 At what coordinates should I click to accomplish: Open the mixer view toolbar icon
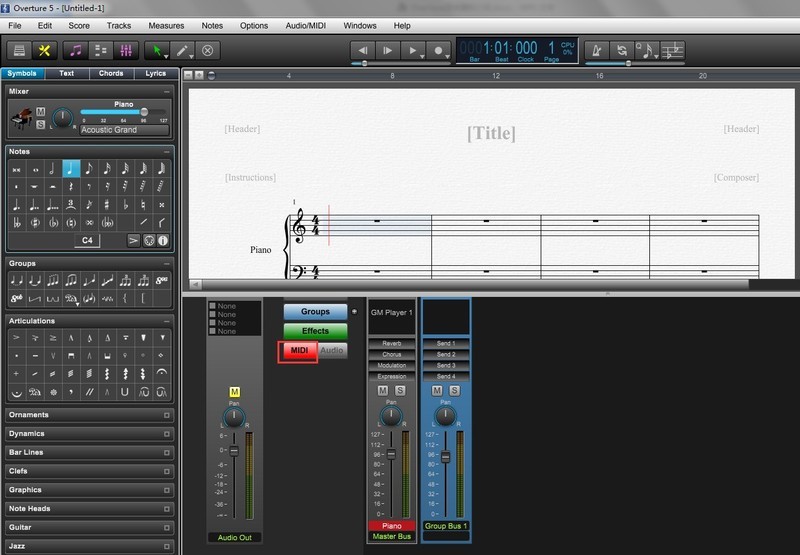click(x=127, y=49)
